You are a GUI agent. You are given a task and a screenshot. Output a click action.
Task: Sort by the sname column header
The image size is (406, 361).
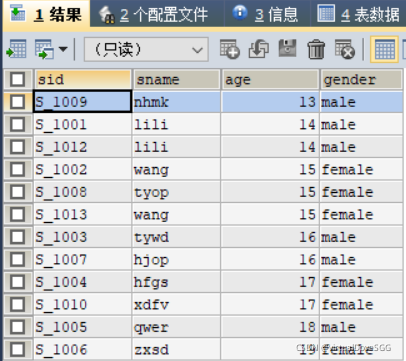(x=176, y=80)
